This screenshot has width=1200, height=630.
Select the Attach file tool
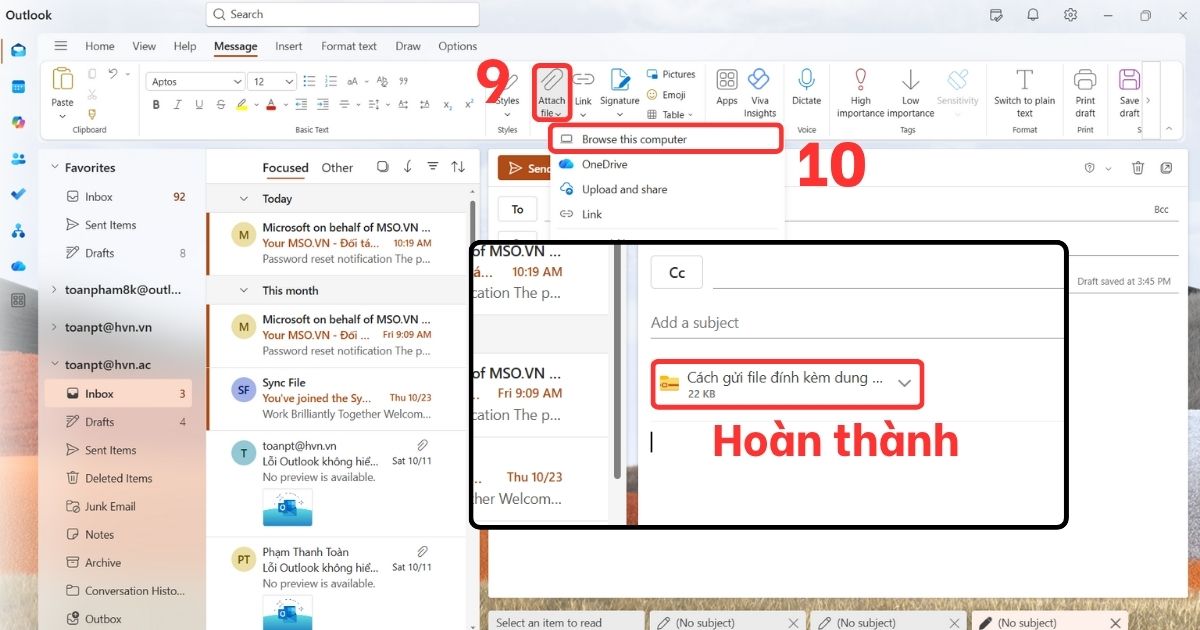pyautogui.click(x=551, y=90)
